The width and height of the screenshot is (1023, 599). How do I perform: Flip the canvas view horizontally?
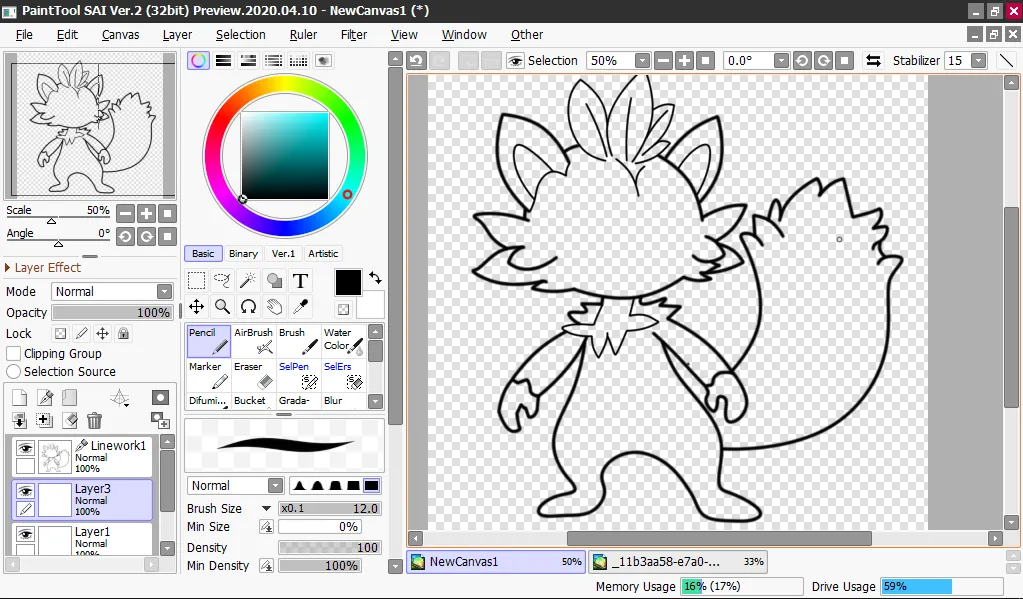[873, 61]
